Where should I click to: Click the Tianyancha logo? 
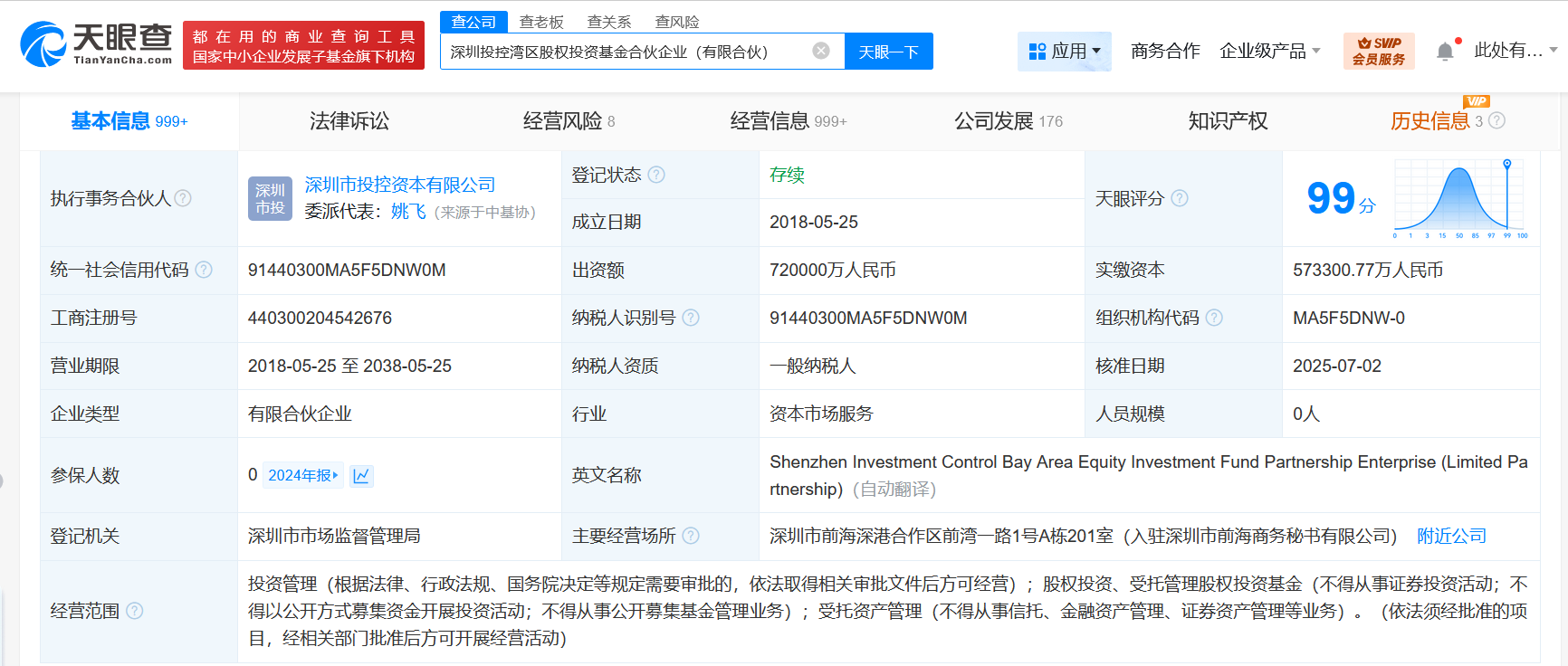(x=96, y=43)
